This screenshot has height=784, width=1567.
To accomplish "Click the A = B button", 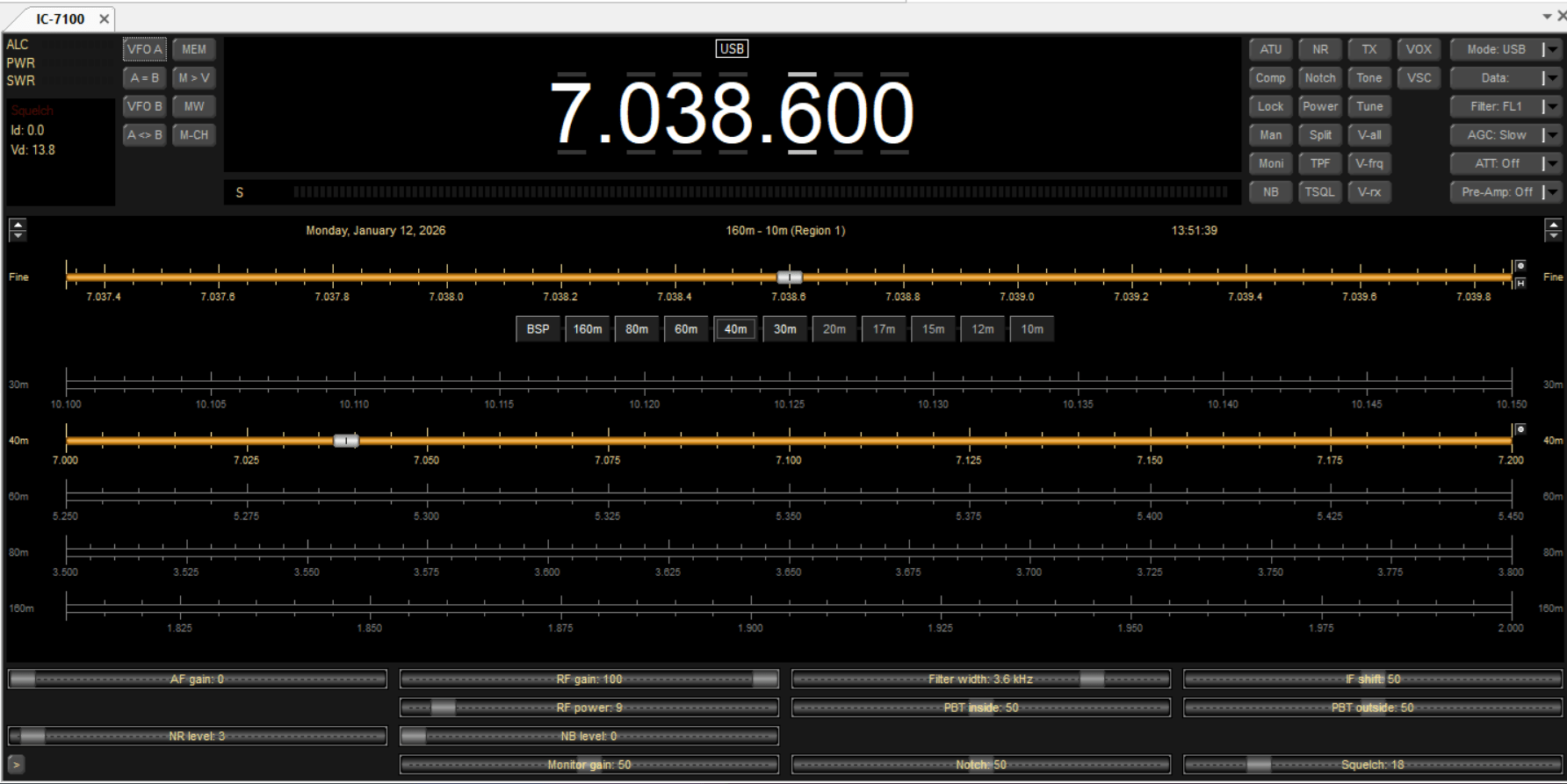I will pyautogui.click(x=145, y=78).
